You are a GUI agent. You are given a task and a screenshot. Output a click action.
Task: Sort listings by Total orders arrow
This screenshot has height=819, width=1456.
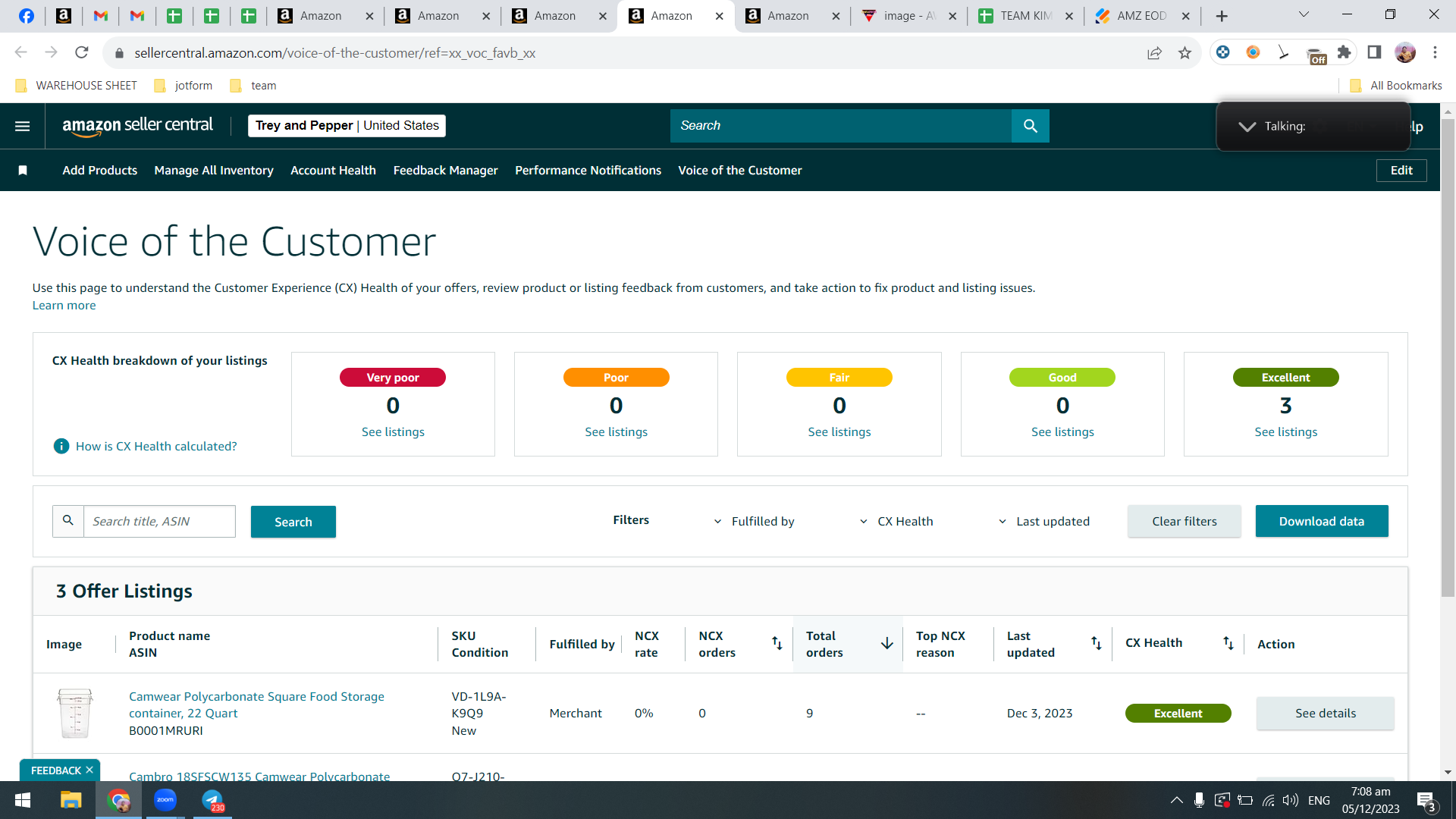tap(886, 643)
